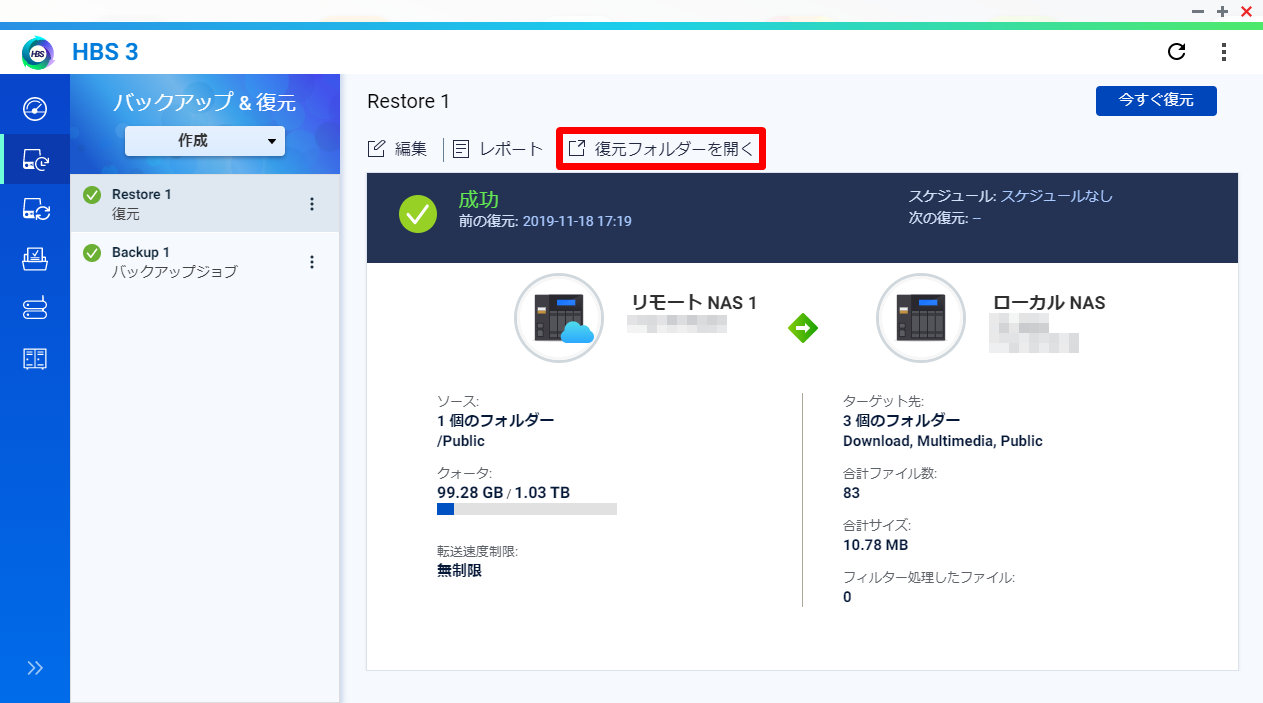Click the Restore 1 green status check
This screenshot has height=703, width=1263.
coord(92,195)
